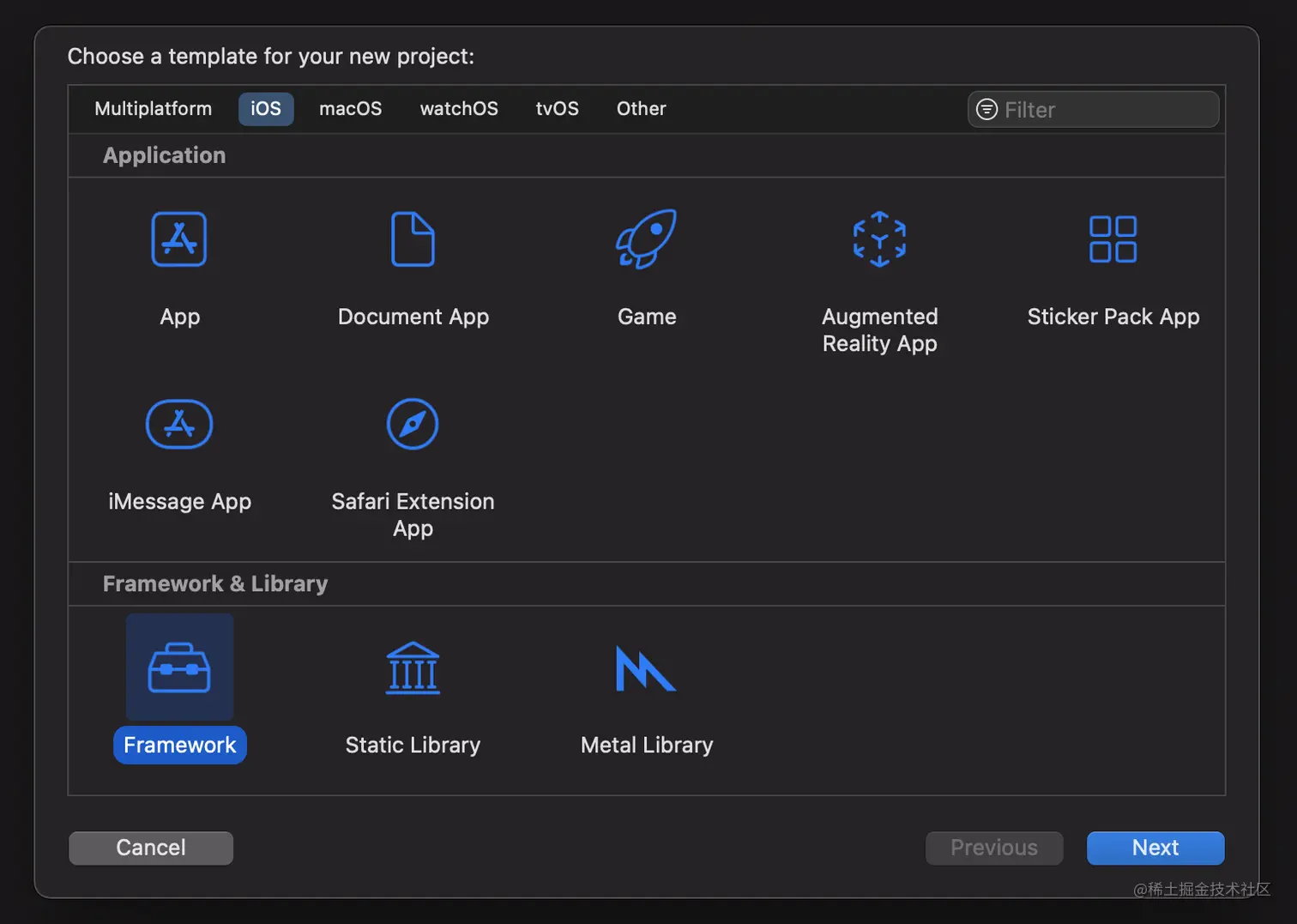Click the "Document App" label
The width and height of the screenshot is (1297, 924).
413,317
